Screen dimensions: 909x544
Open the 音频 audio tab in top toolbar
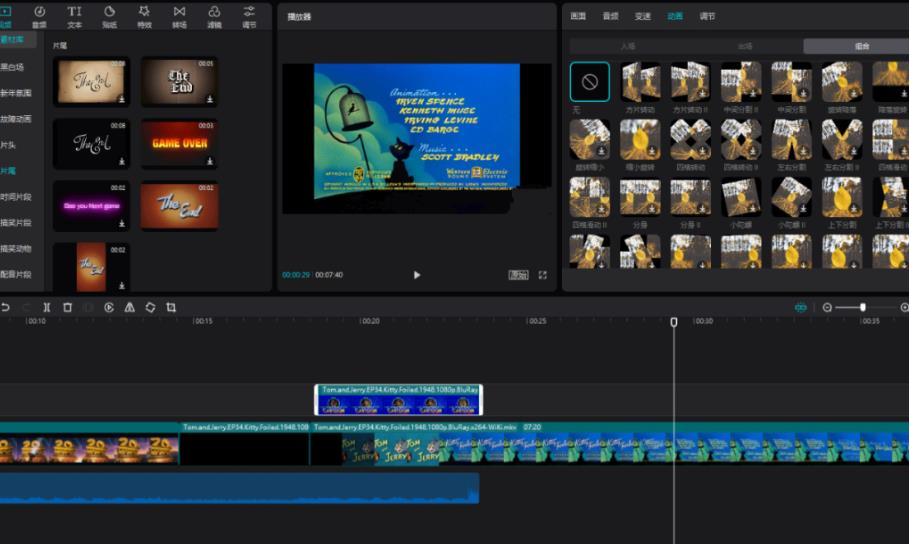point(39,16)
